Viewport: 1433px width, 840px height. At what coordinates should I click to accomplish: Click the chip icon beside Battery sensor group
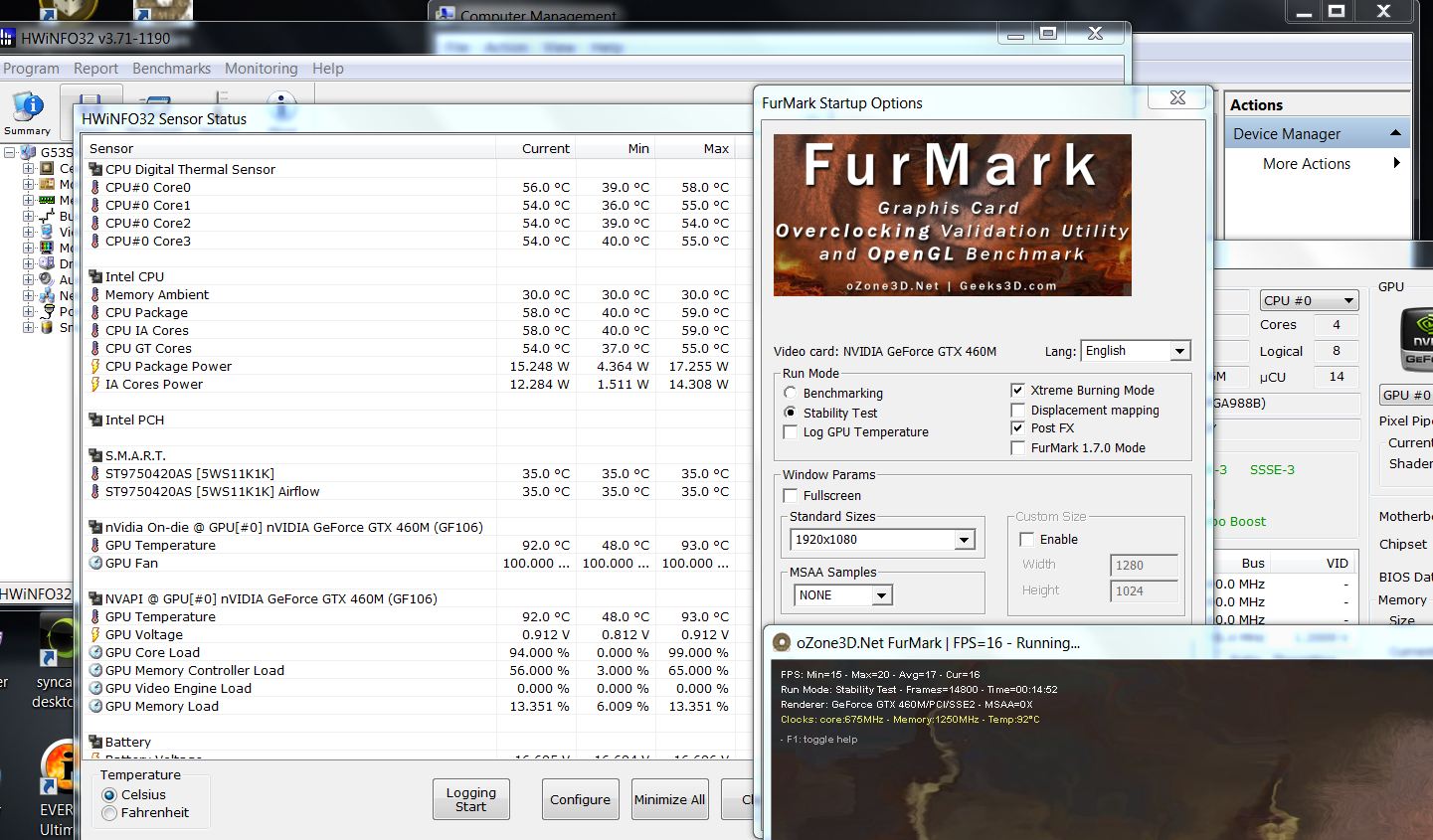tap(95, 742)
